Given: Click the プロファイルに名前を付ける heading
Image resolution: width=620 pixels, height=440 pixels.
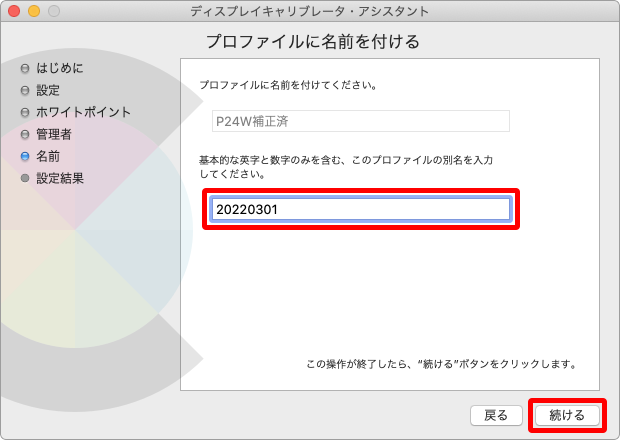Looking at the screenshot, I should pos(312,42).
